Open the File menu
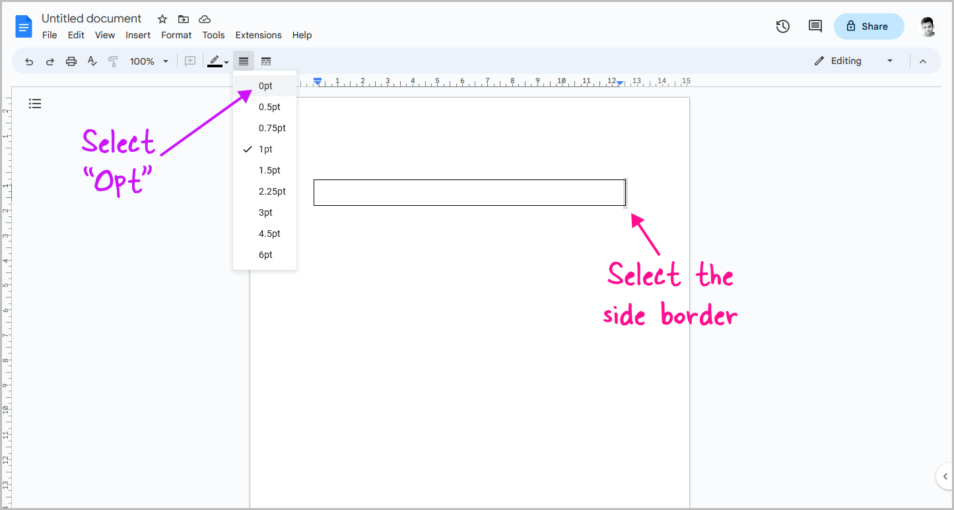954x510 pixels. 49,35
